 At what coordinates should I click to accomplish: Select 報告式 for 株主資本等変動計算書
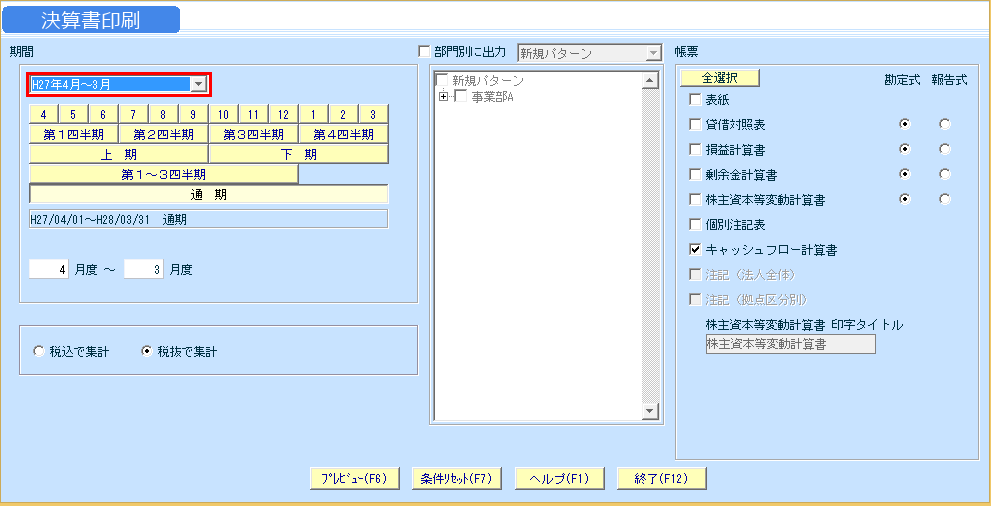tap(945, 199)
